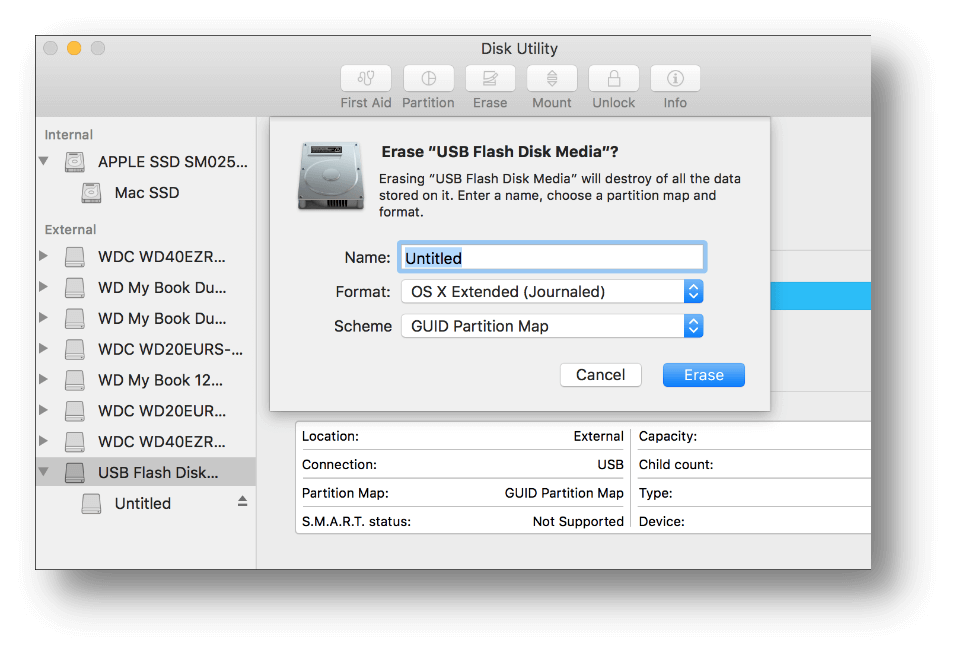Select the Mac SSD volume
This screenshot has width=955, height=655.
146,192
